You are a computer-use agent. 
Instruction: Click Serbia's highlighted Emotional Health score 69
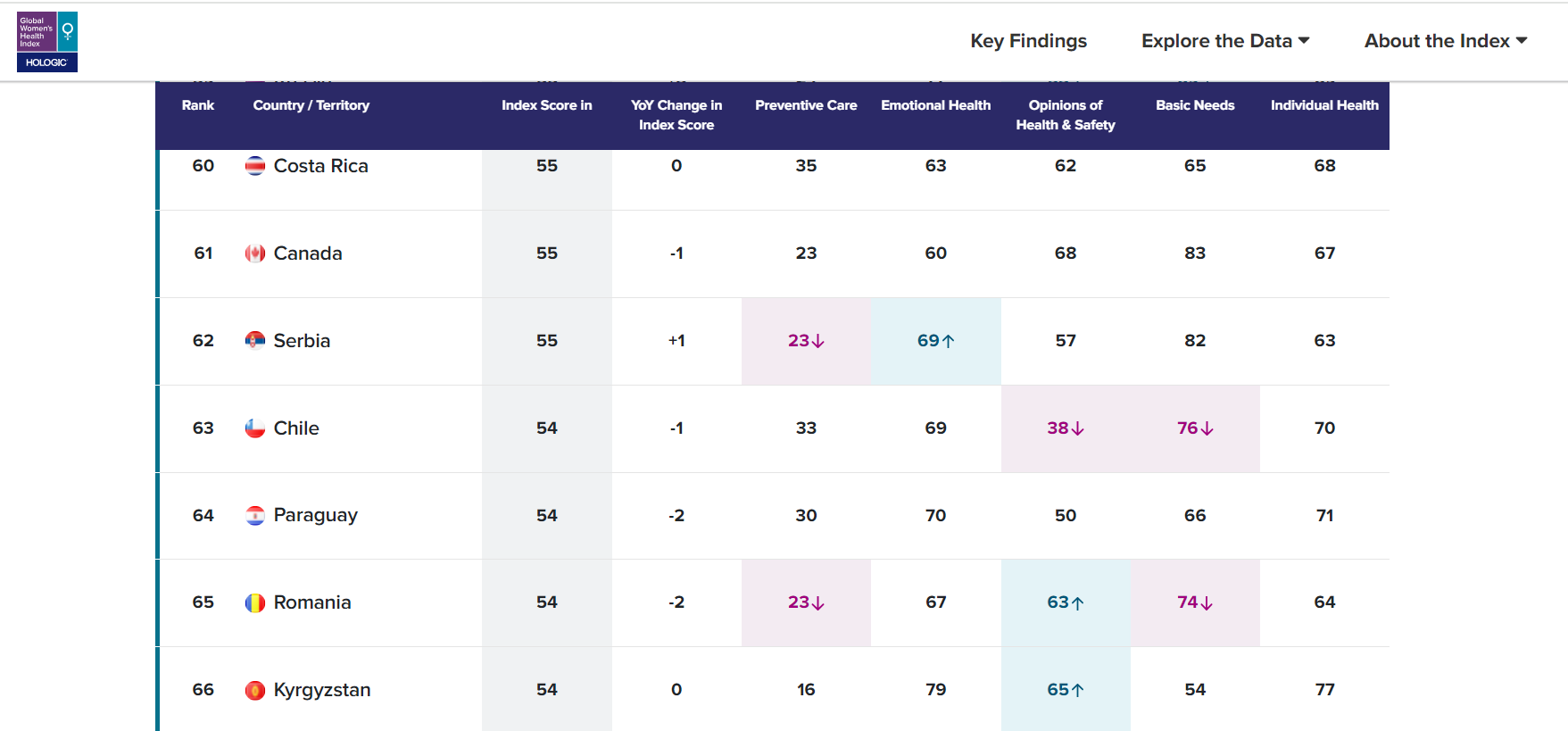click(935, 341)
